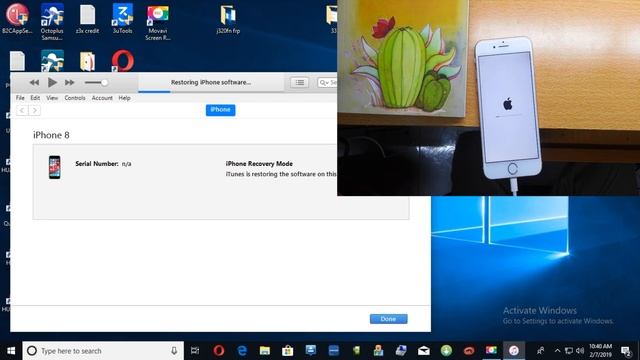Viewport: 640px width, 360px height.
Task: Click the Done button
Action: coord(388,319)
